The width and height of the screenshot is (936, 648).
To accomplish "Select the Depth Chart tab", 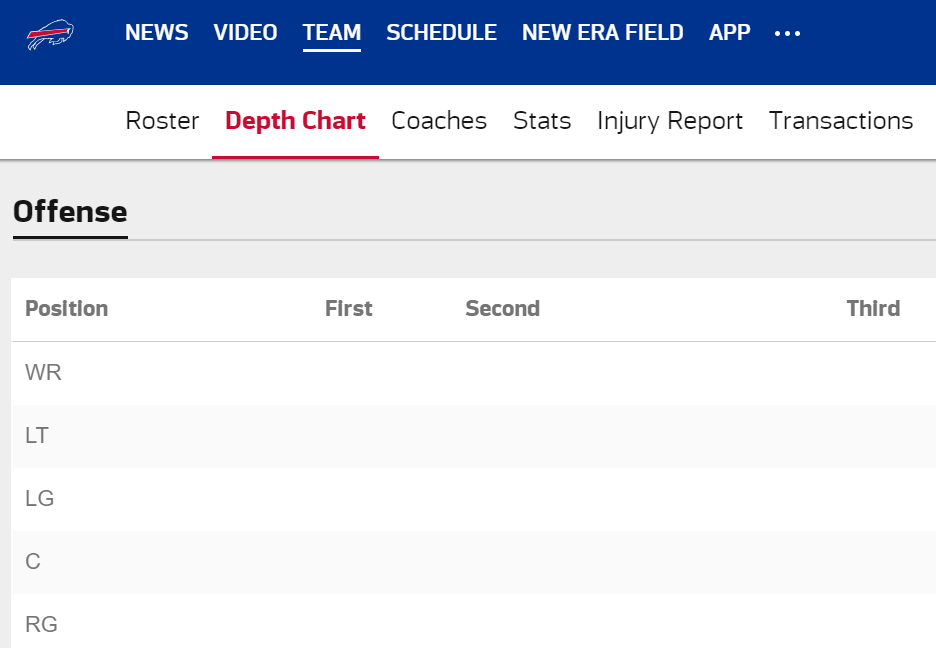I will click(295, 121).
